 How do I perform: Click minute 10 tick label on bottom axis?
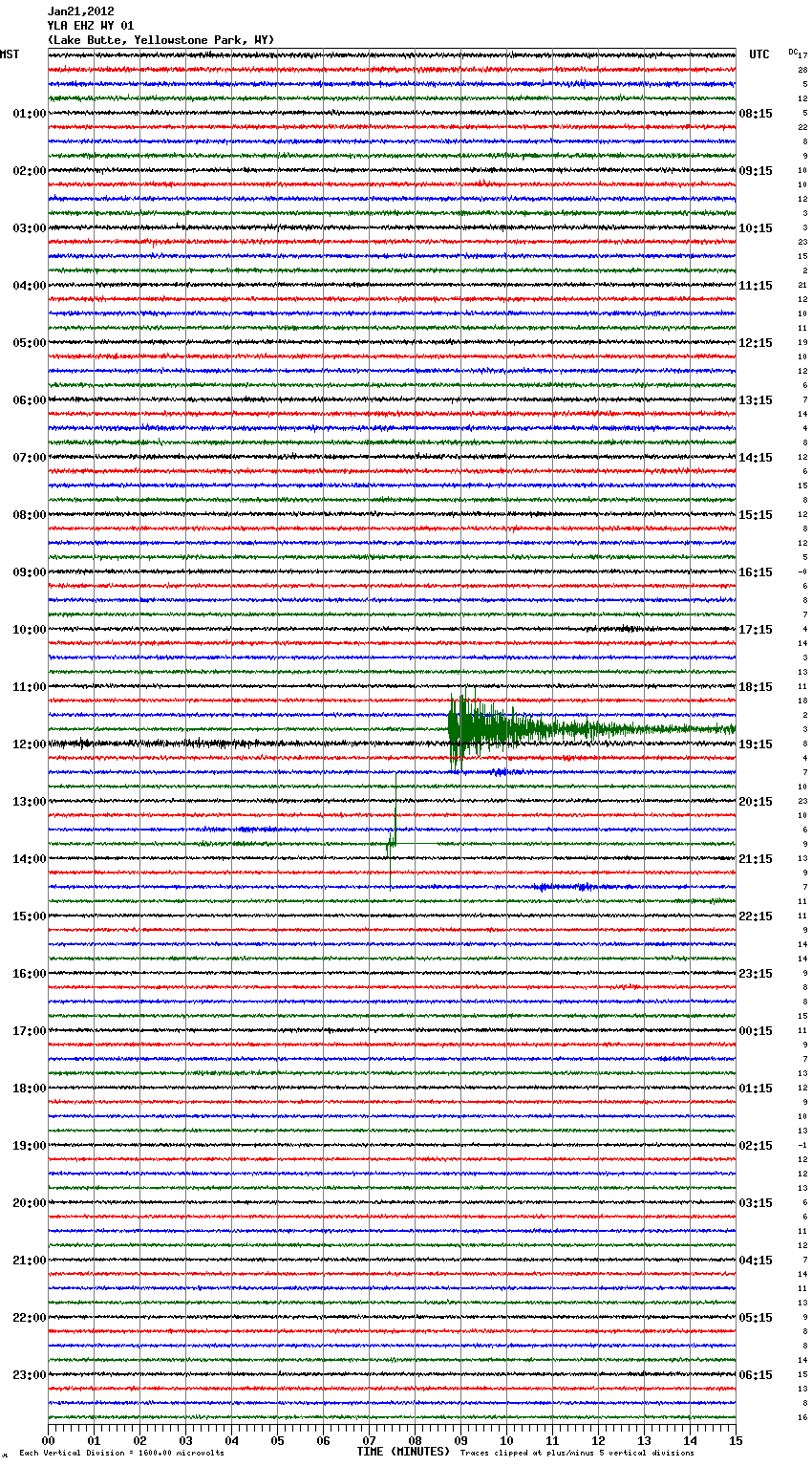506,1440
